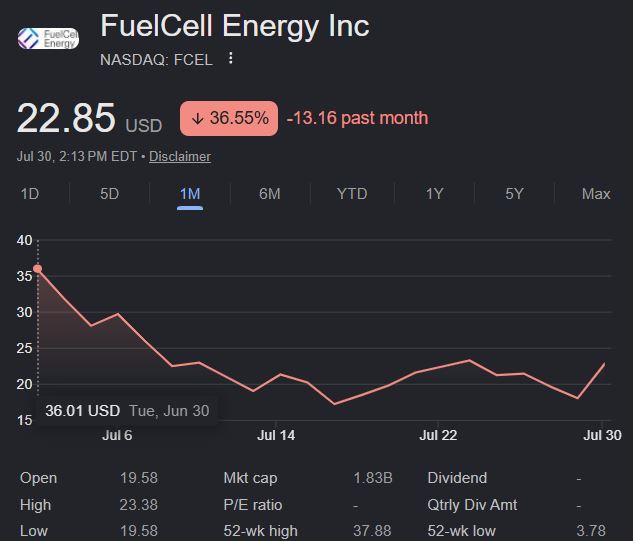Click the Jul 22 label on chart axis
This screenshot has width=633, height=541.
click(x=438, y=435)
